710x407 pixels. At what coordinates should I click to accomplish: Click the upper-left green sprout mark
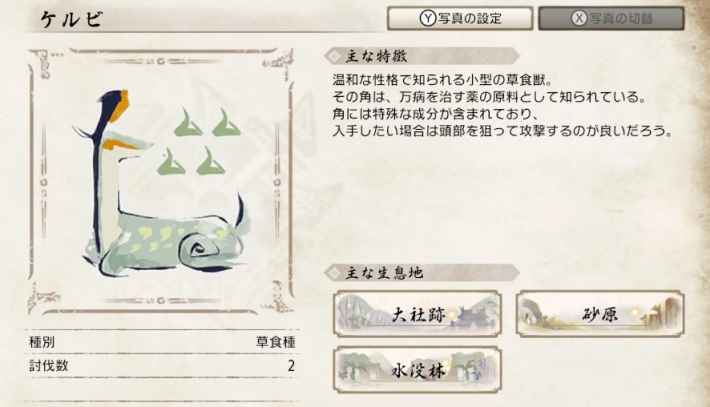(x=188, y=122)
